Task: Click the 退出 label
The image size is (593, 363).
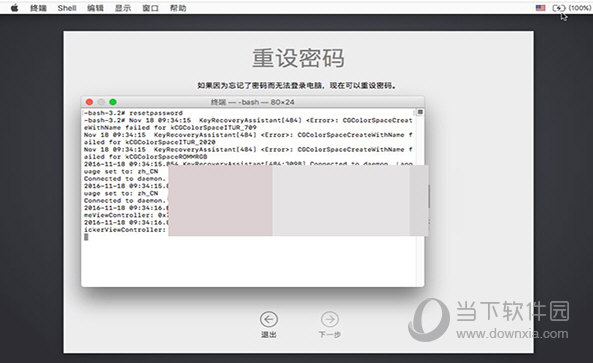Action: 269,335
